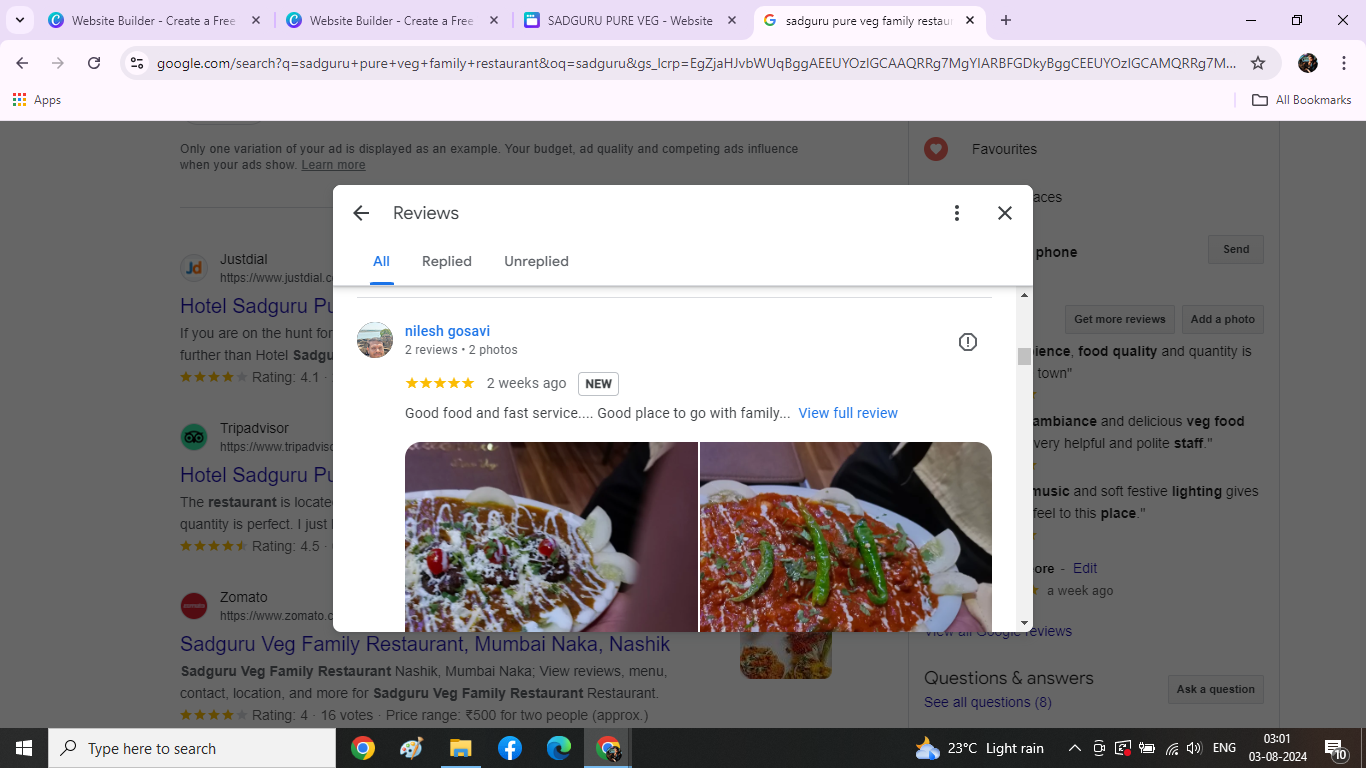The width and height of the screenshot is (1366, 768).
Task: Click See all questions (8) link
Action: [x=988, y=702]
